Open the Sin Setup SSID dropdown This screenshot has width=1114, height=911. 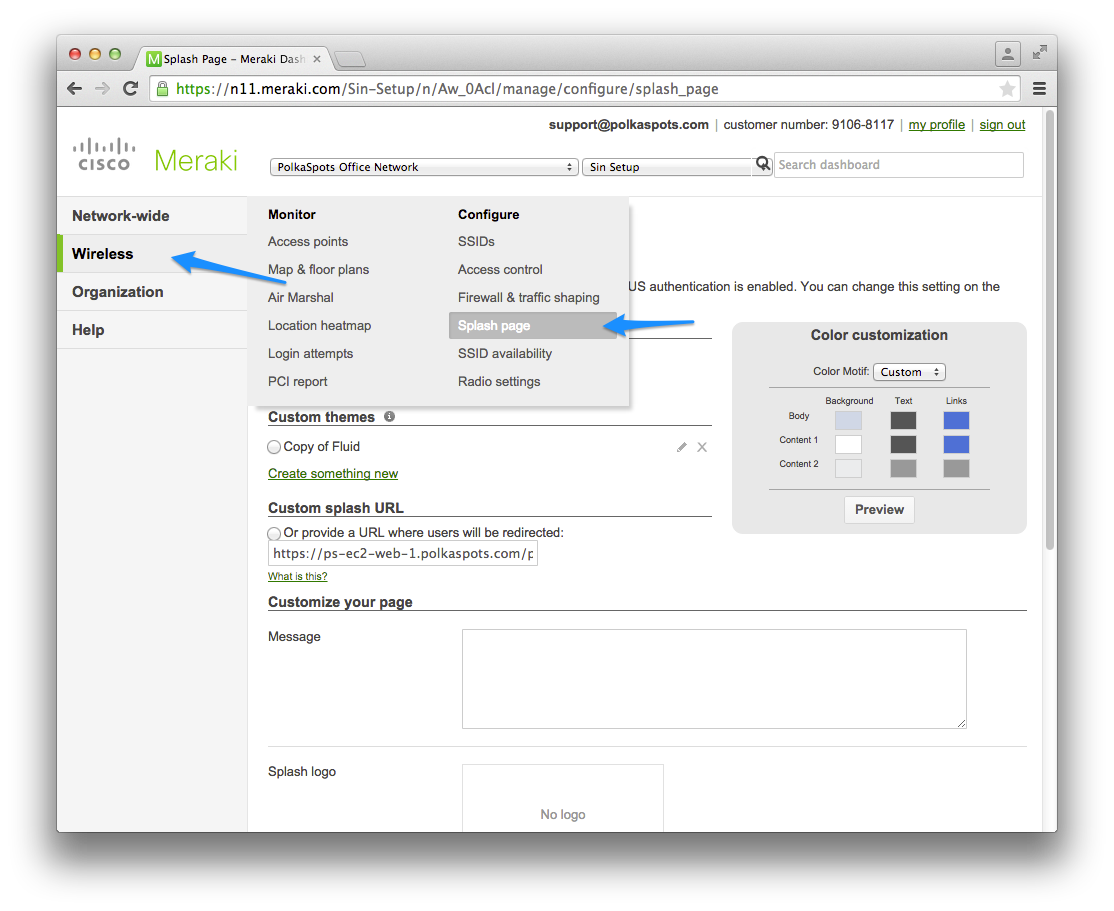coord(667,167)
